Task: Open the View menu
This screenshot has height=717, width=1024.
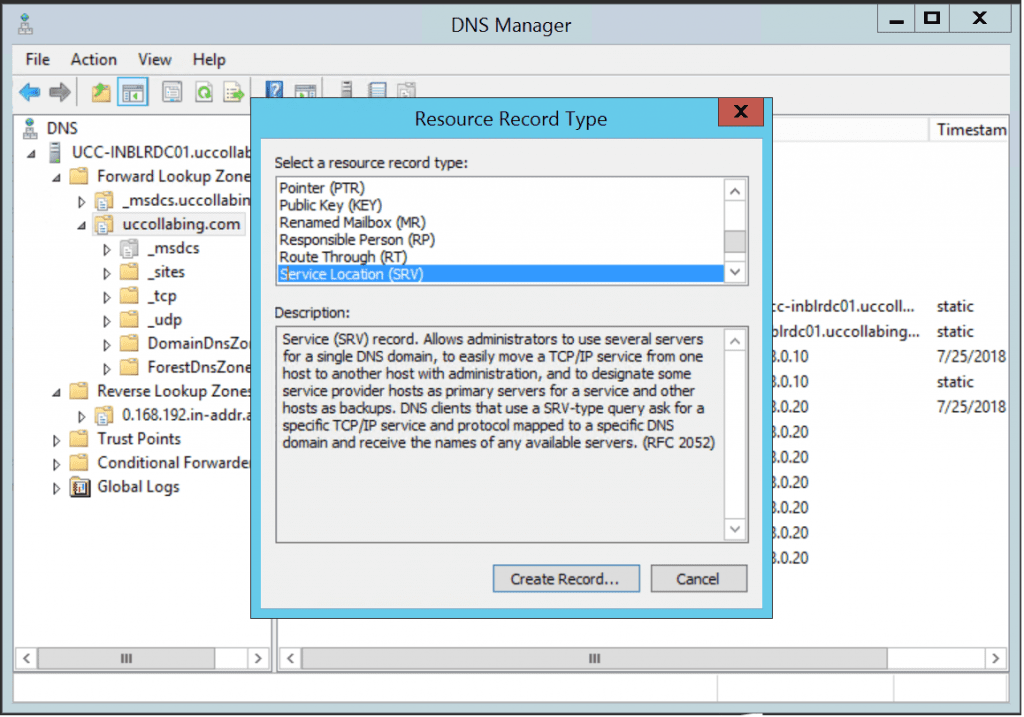Action: pyautogui.click(x=154, y=59)
